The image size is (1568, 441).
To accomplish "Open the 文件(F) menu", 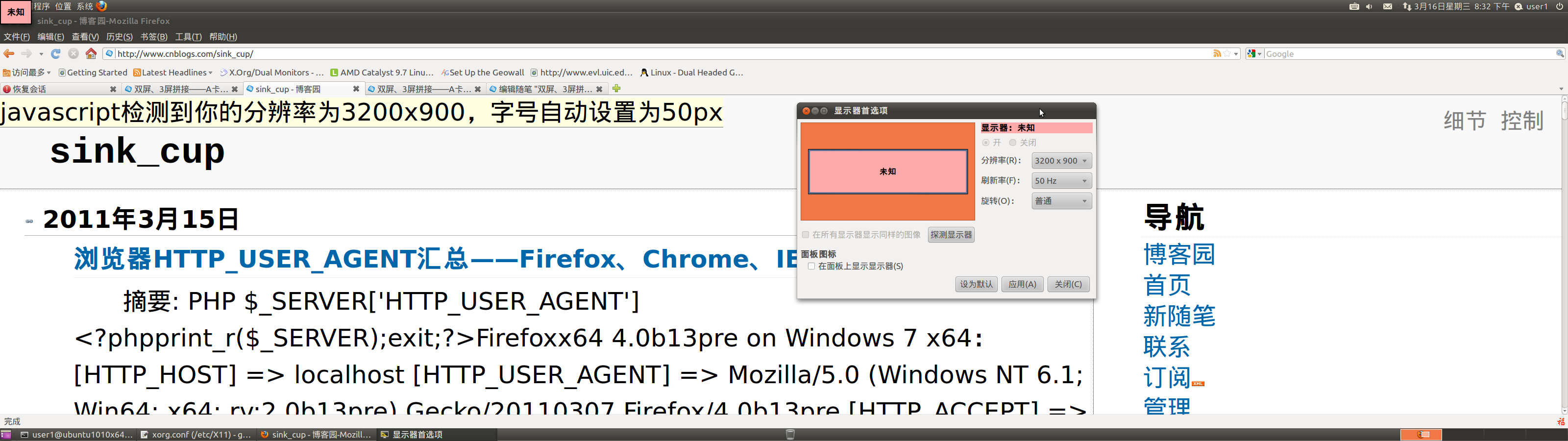I will pyautogui.click(x=17, y=37).
